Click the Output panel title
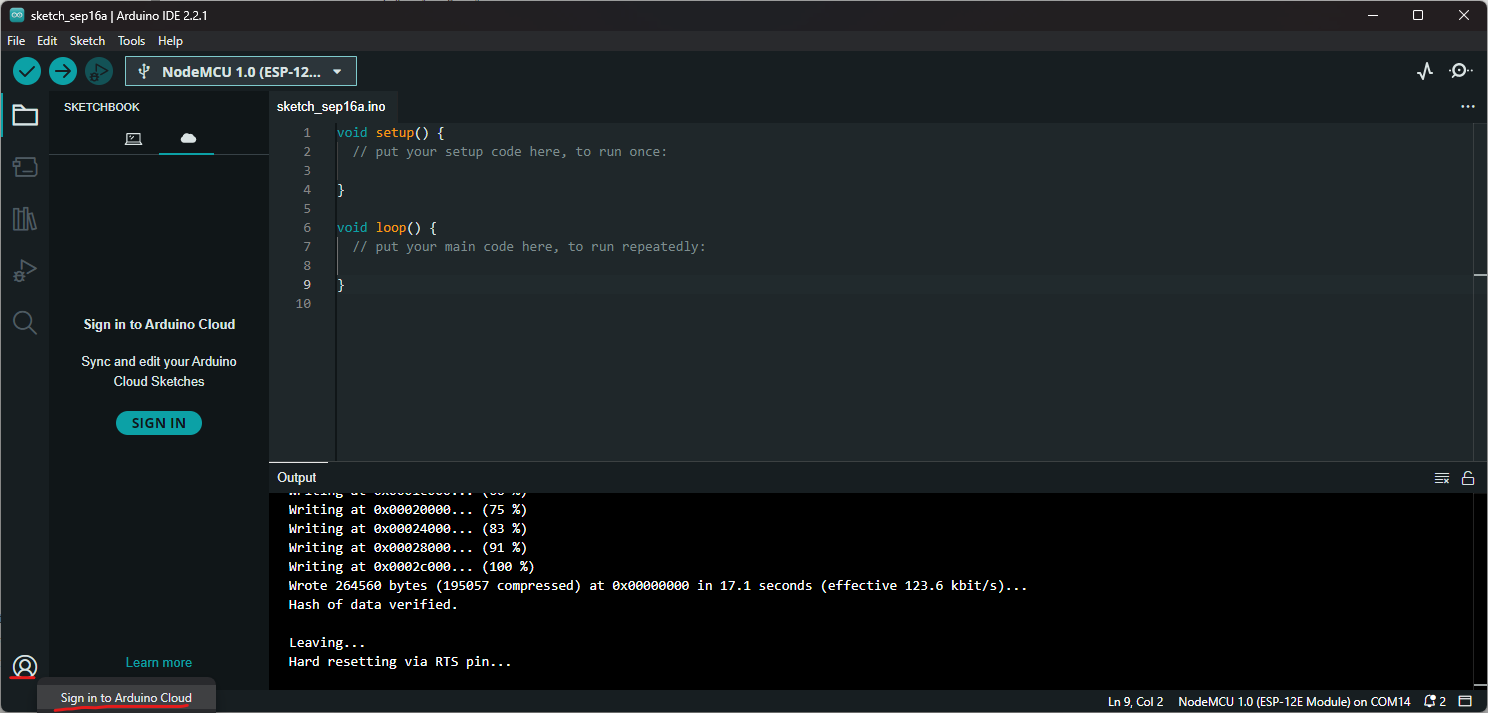1488x713 pixels. 297,478
